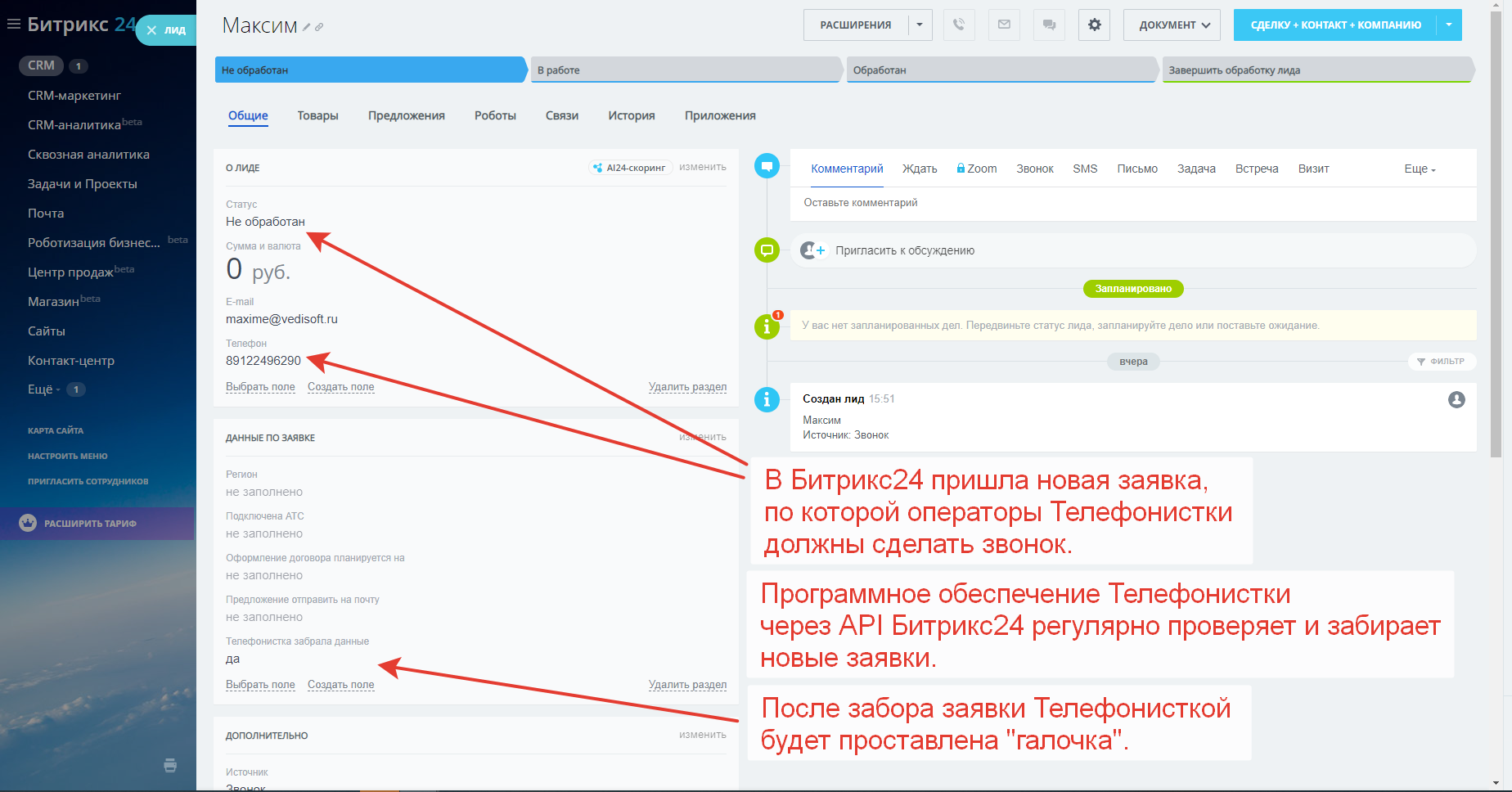This screenshot has height=792, width=1512.
Task: Select the Комментарий timeline tab
Action: pos(847,169)
